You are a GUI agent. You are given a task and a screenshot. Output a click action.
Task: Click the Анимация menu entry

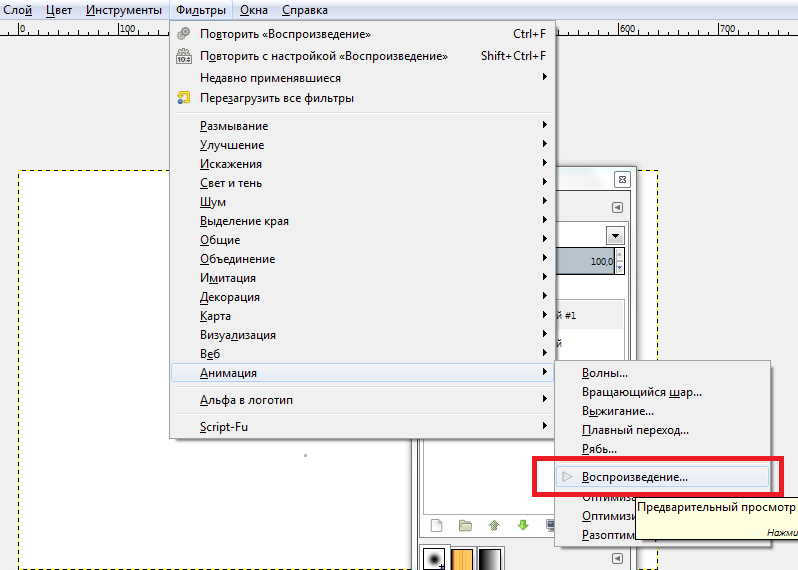click(362, 373)
